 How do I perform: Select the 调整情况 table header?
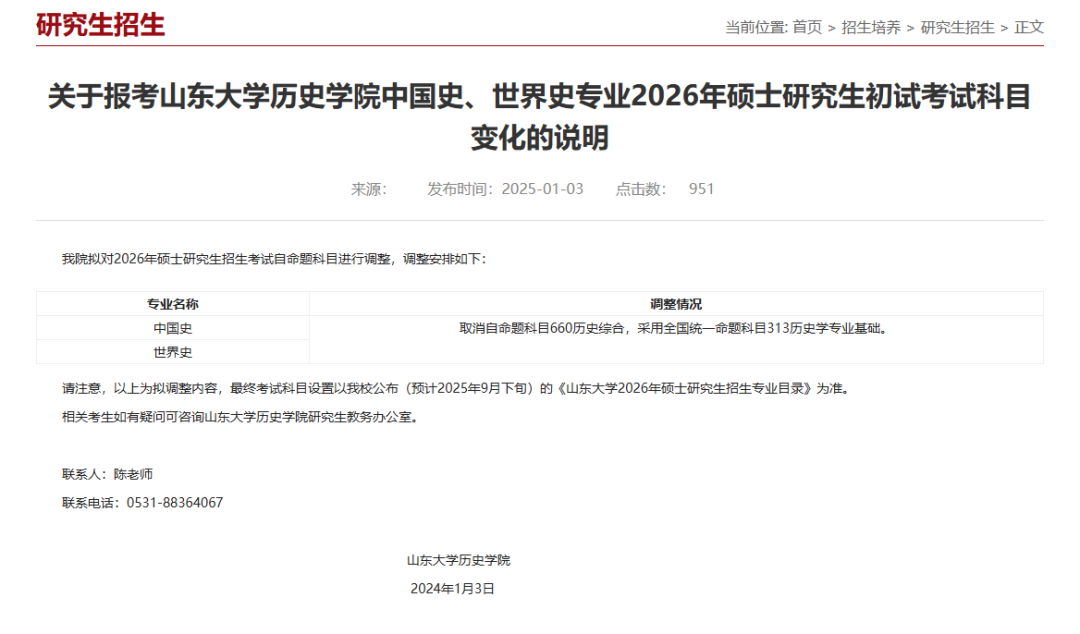(x=676, y=304)
